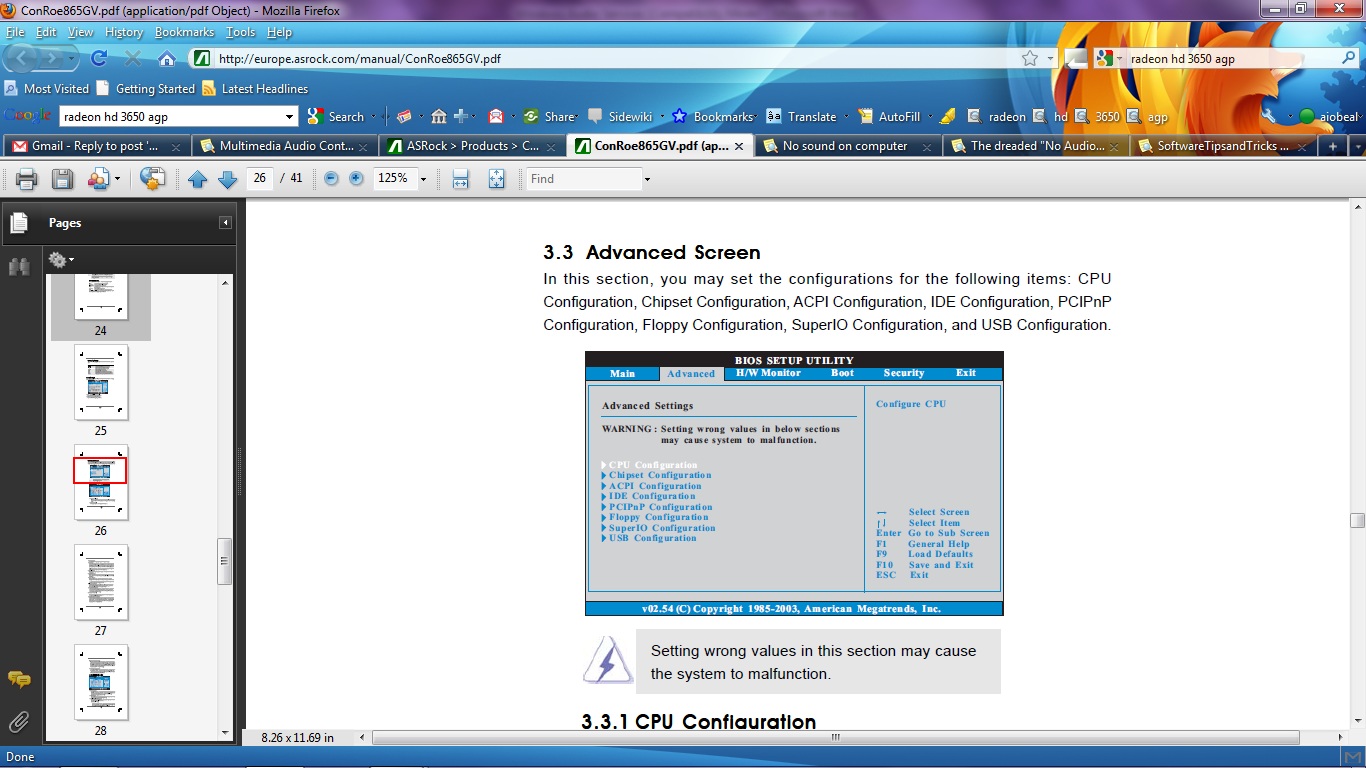Click the Firefox Back button
The height and width of the screenshot is (768, 1366).
[x=24, y=58]
